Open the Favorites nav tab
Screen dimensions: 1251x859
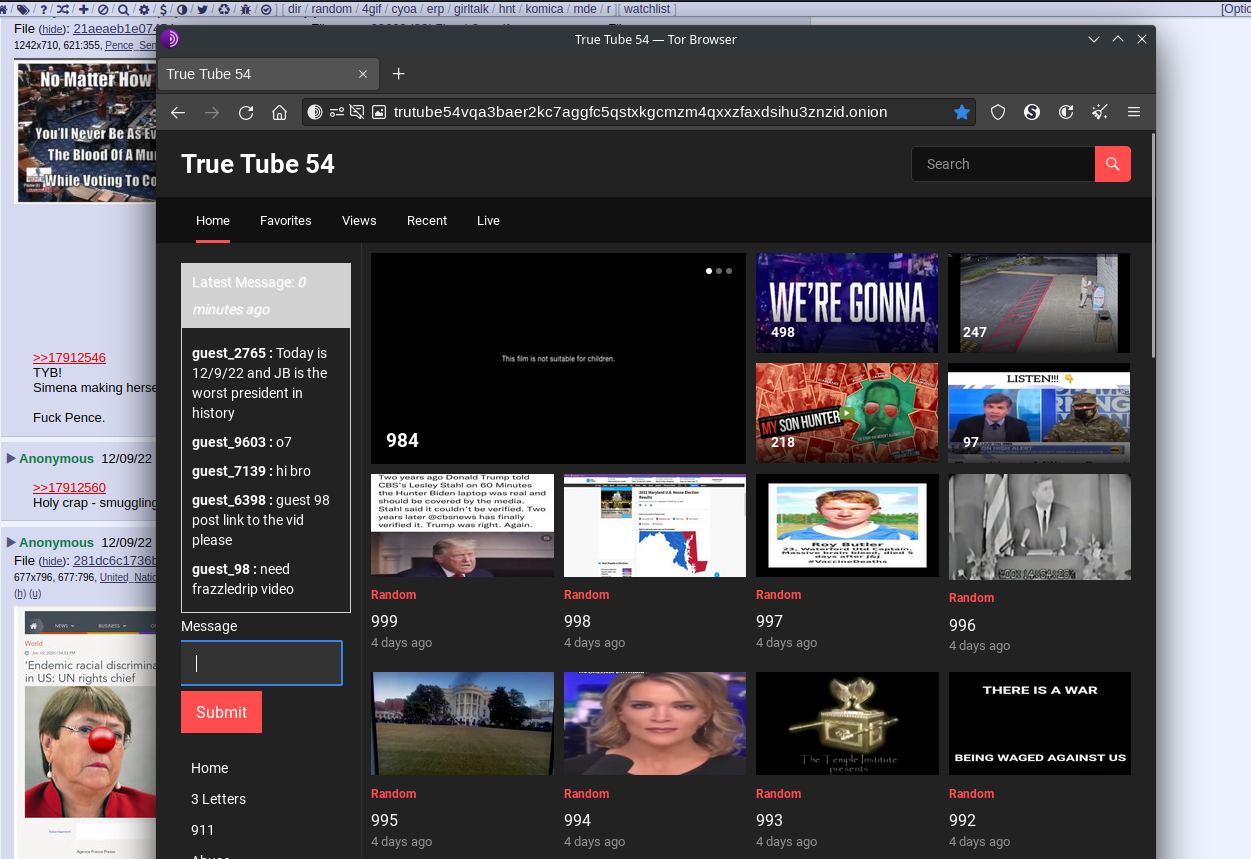[x=286, y=220]
